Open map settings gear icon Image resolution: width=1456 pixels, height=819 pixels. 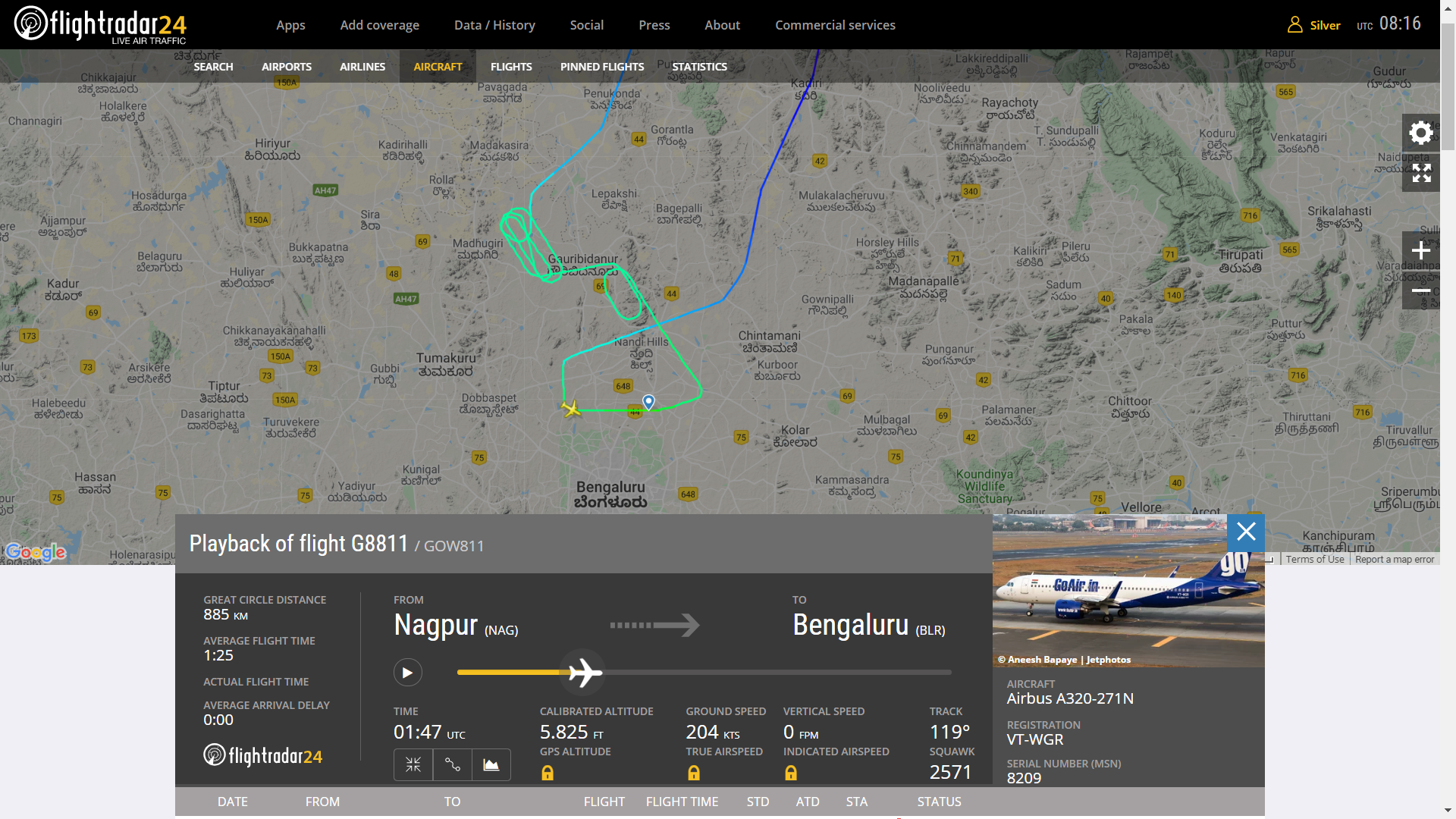coord(1420,133)
